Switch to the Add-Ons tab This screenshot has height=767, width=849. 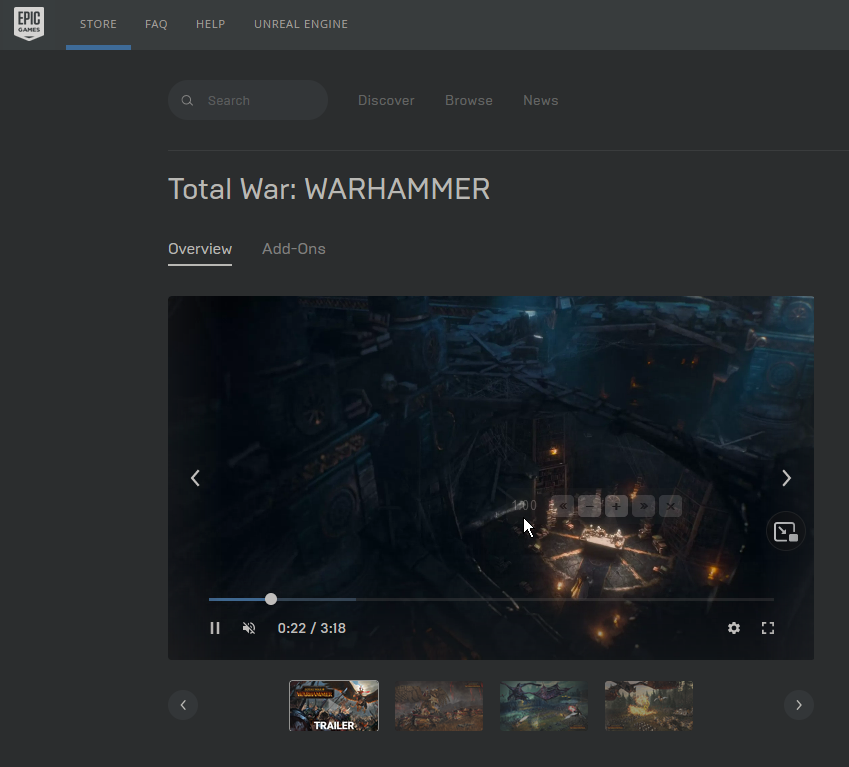pos(294,249)
